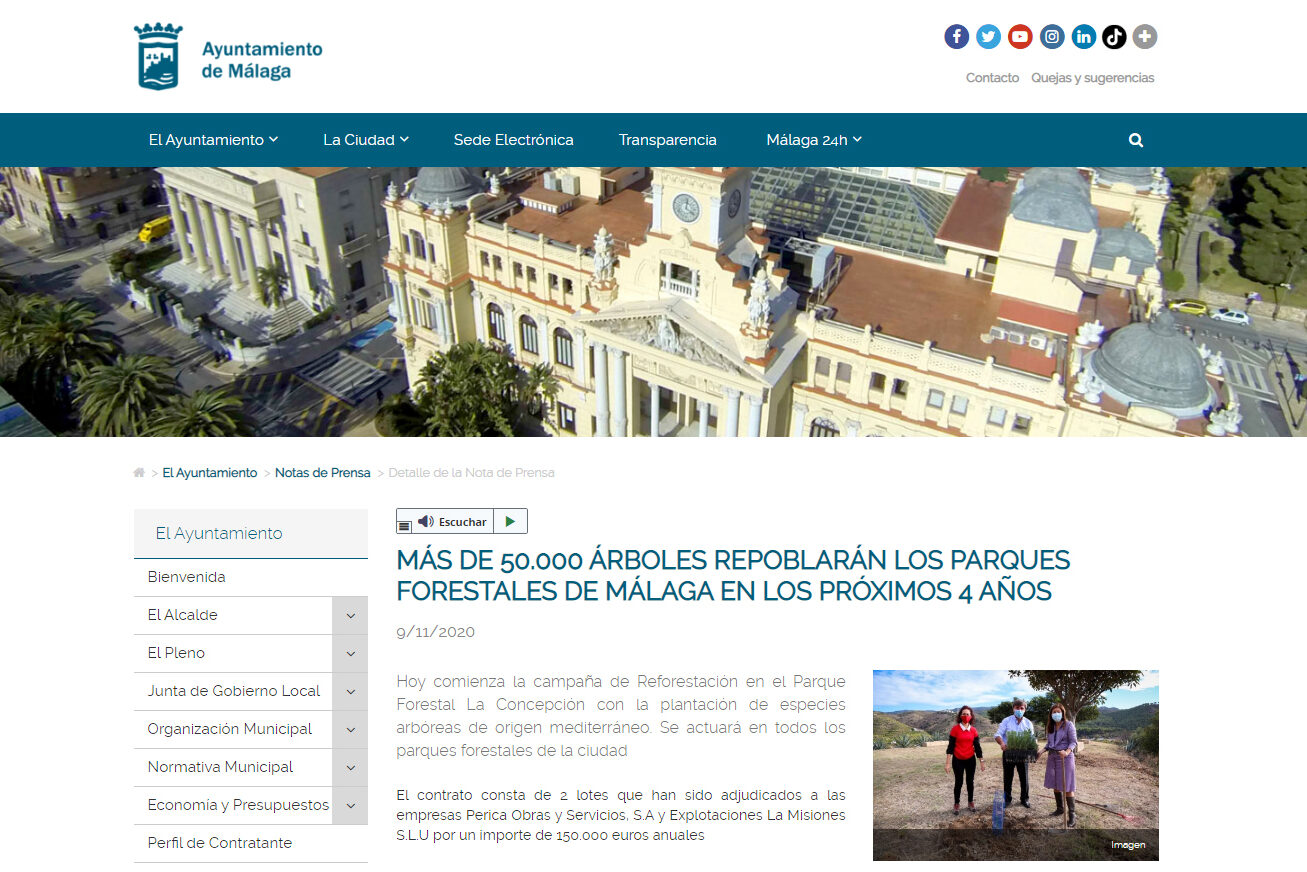Open Transparencia in nav bar

(668, 140)
